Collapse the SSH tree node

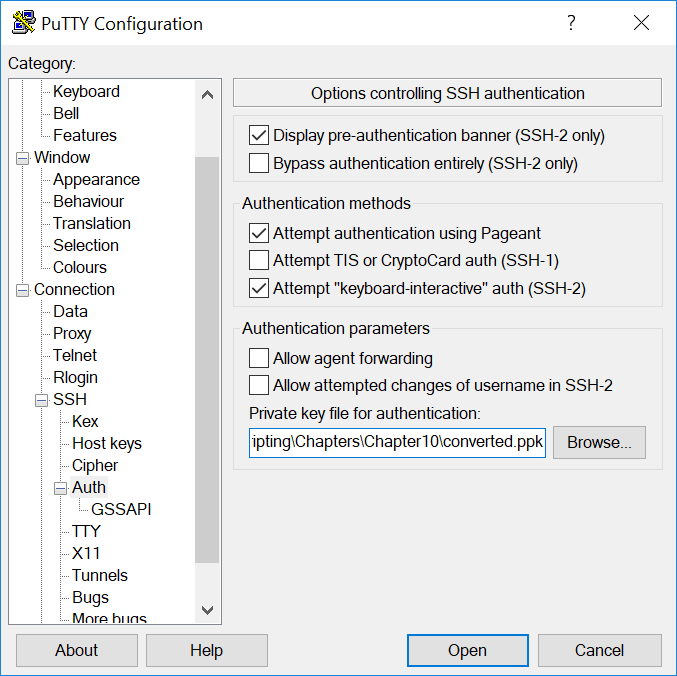coord(41,400)
